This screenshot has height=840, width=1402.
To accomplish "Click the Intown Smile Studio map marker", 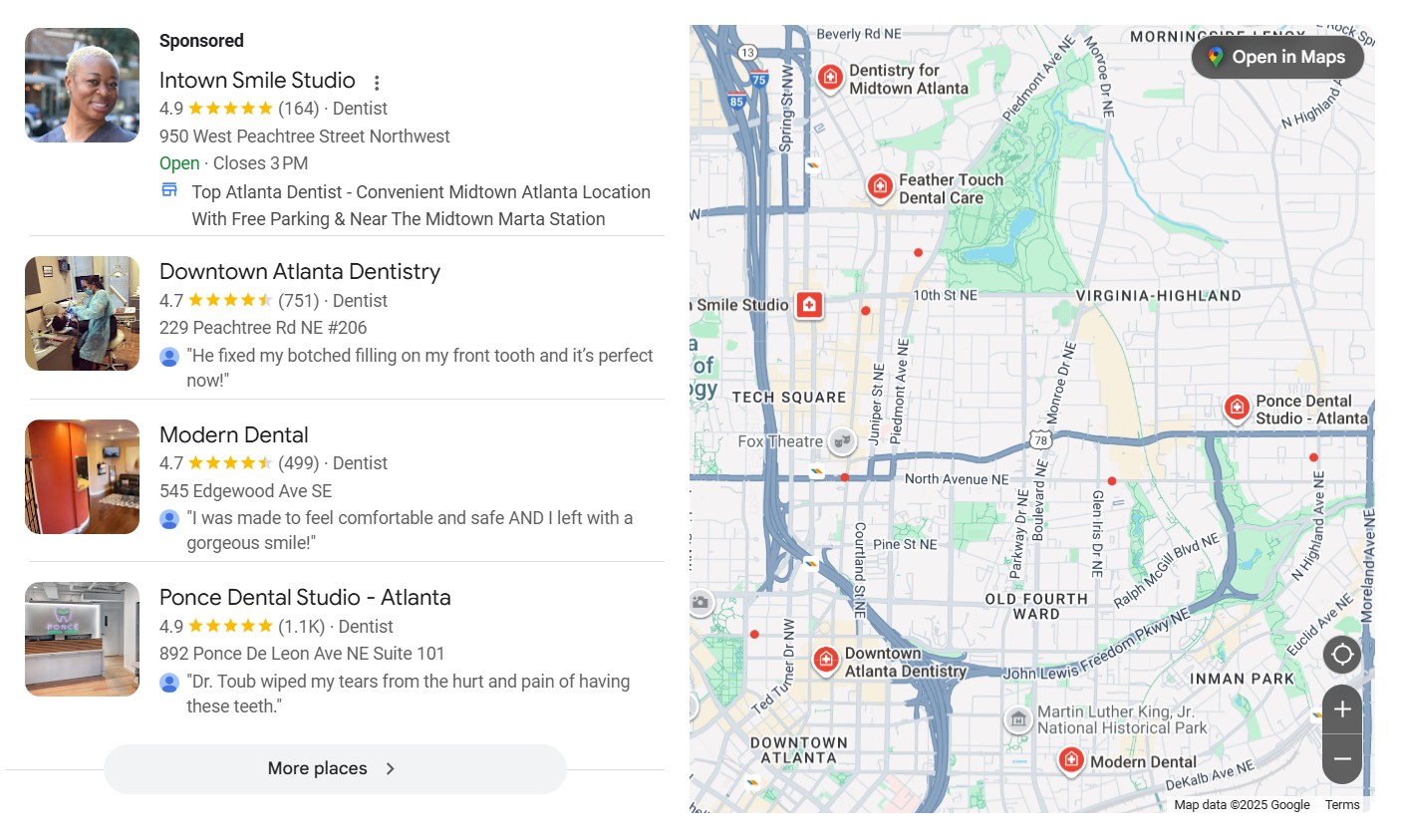I will coord(809,305).
